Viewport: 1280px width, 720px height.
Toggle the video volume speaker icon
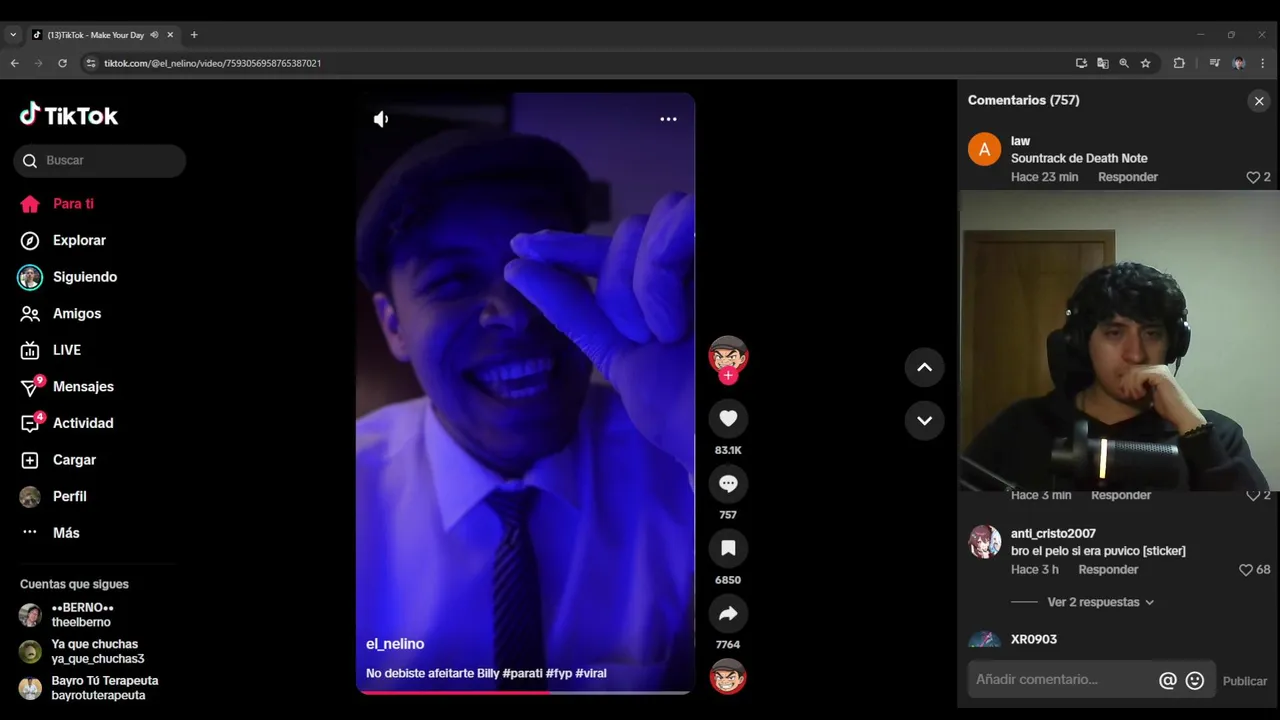[381, 119]
